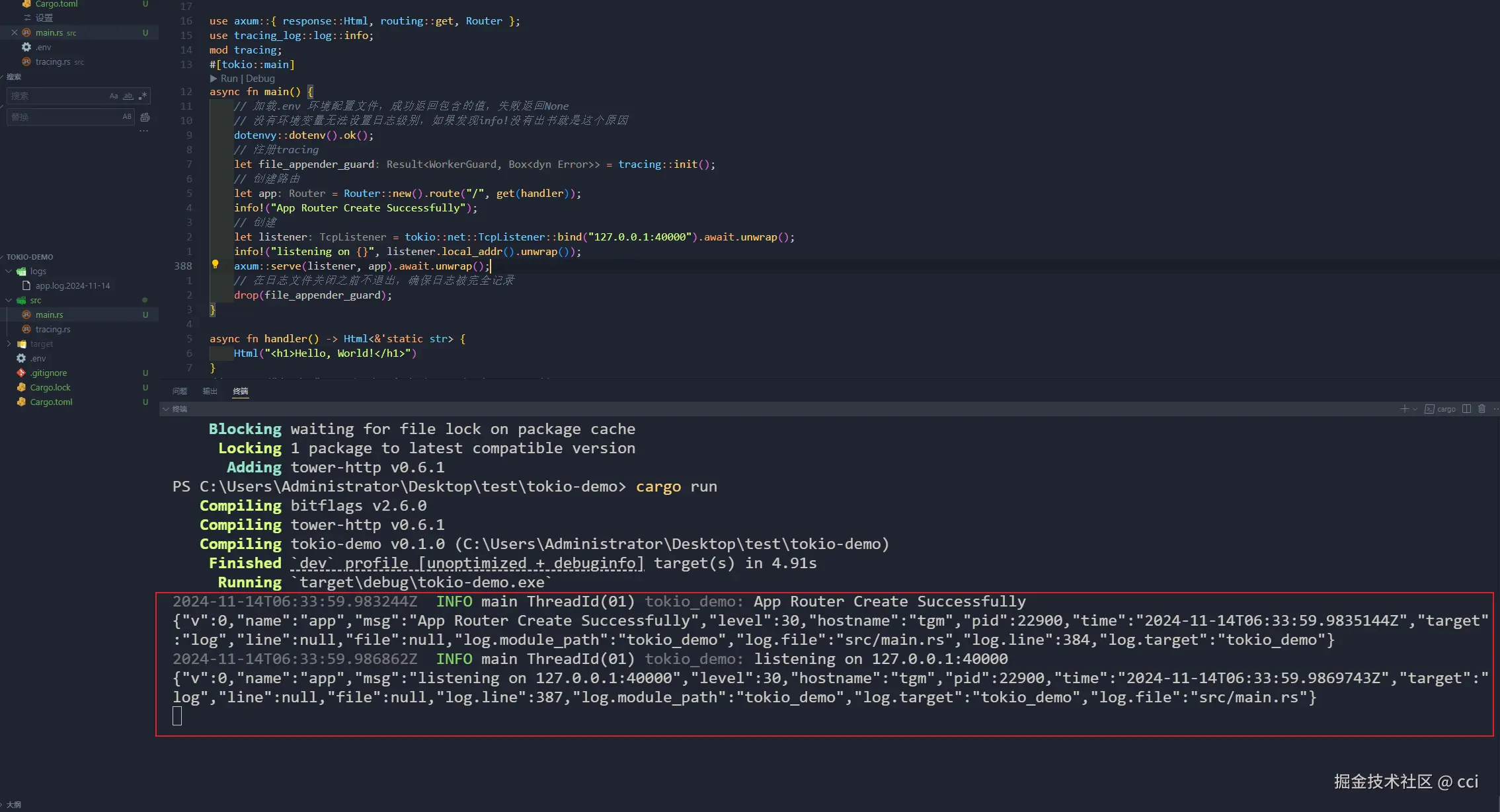The image size is (1500, 812).
Task: Toggle match whole word in search
Action: click(x=128, y=96)
